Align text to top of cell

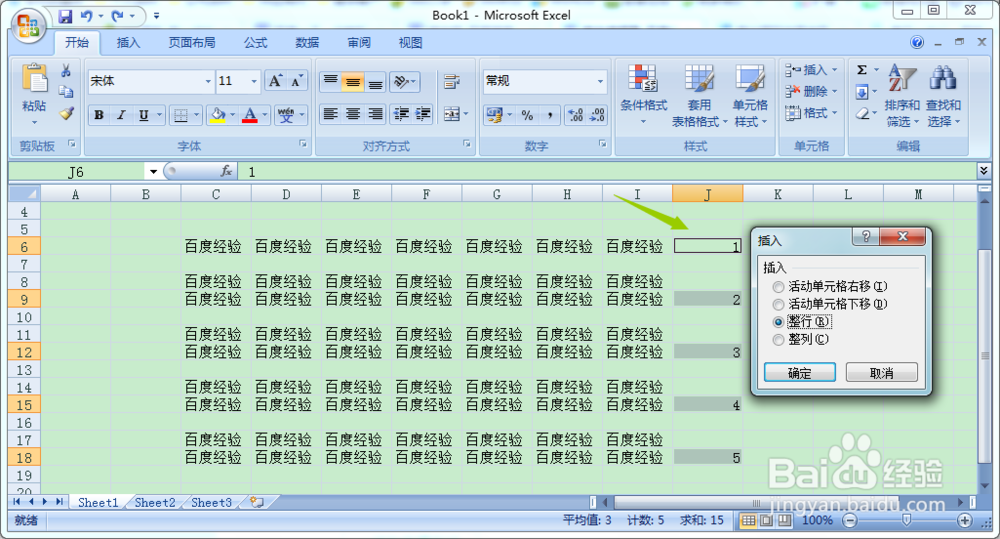click(x=330, y=81)
